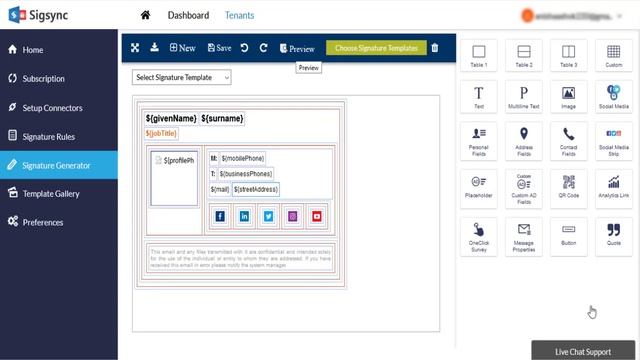The height and width of the screenshot is (360, 640).
Task: Click the YouTube icon in signature
Action: tap(317, 216)
